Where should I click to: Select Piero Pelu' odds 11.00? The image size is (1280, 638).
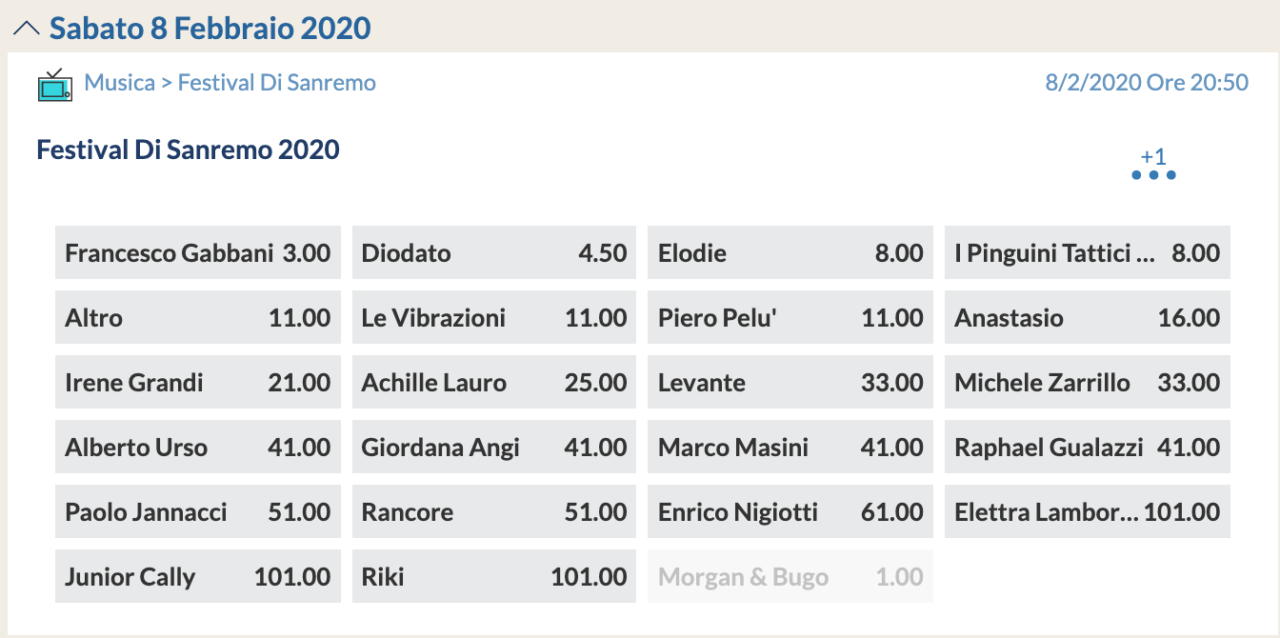click(x=790, y=317)
